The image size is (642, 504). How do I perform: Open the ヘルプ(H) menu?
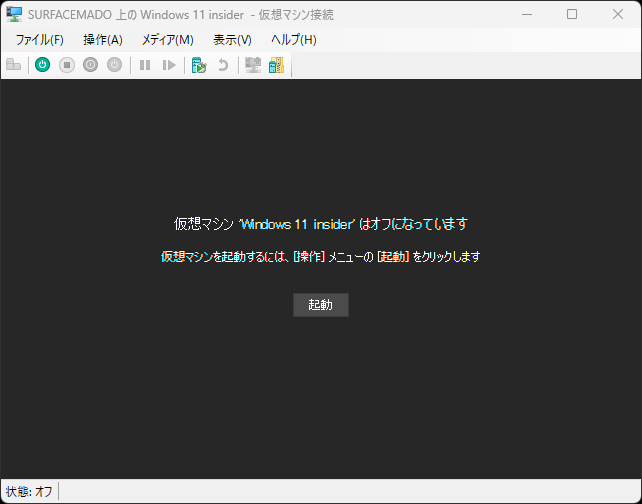point(294,40)
